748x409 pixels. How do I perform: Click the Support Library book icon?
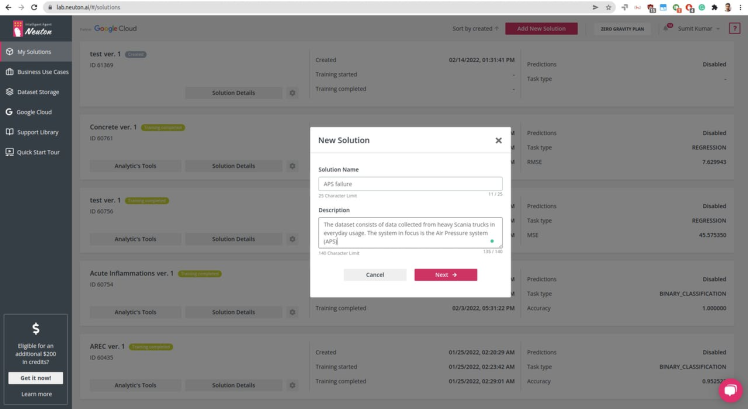tap(9, 132)
